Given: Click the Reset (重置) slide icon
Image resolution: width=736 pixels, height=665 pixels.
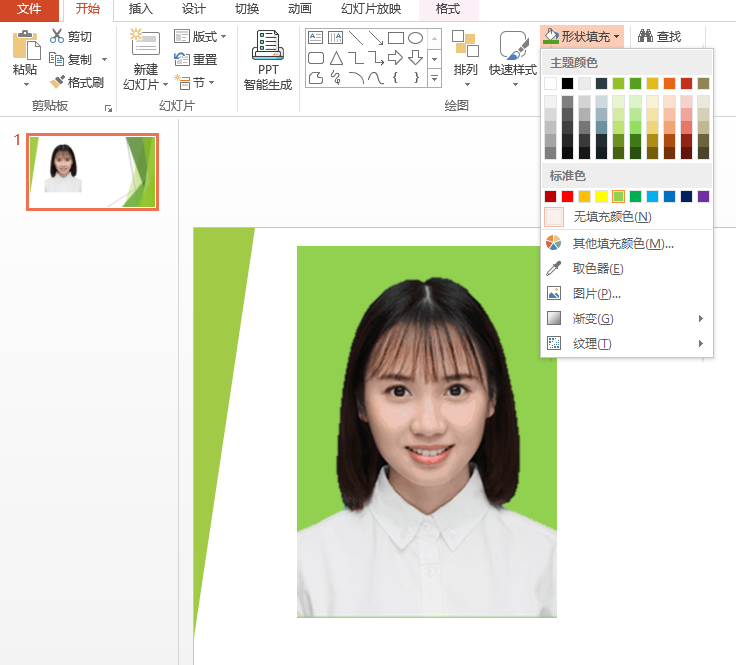Looking at the screenshot, I should tap(182, 59).
